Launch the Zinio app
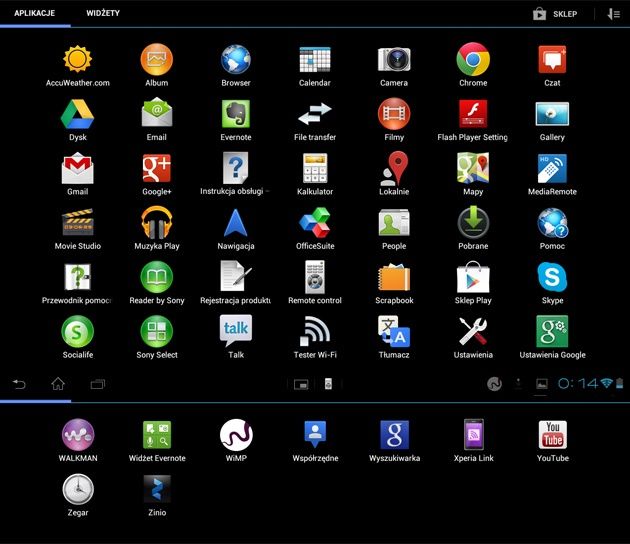 coord(157,489)
